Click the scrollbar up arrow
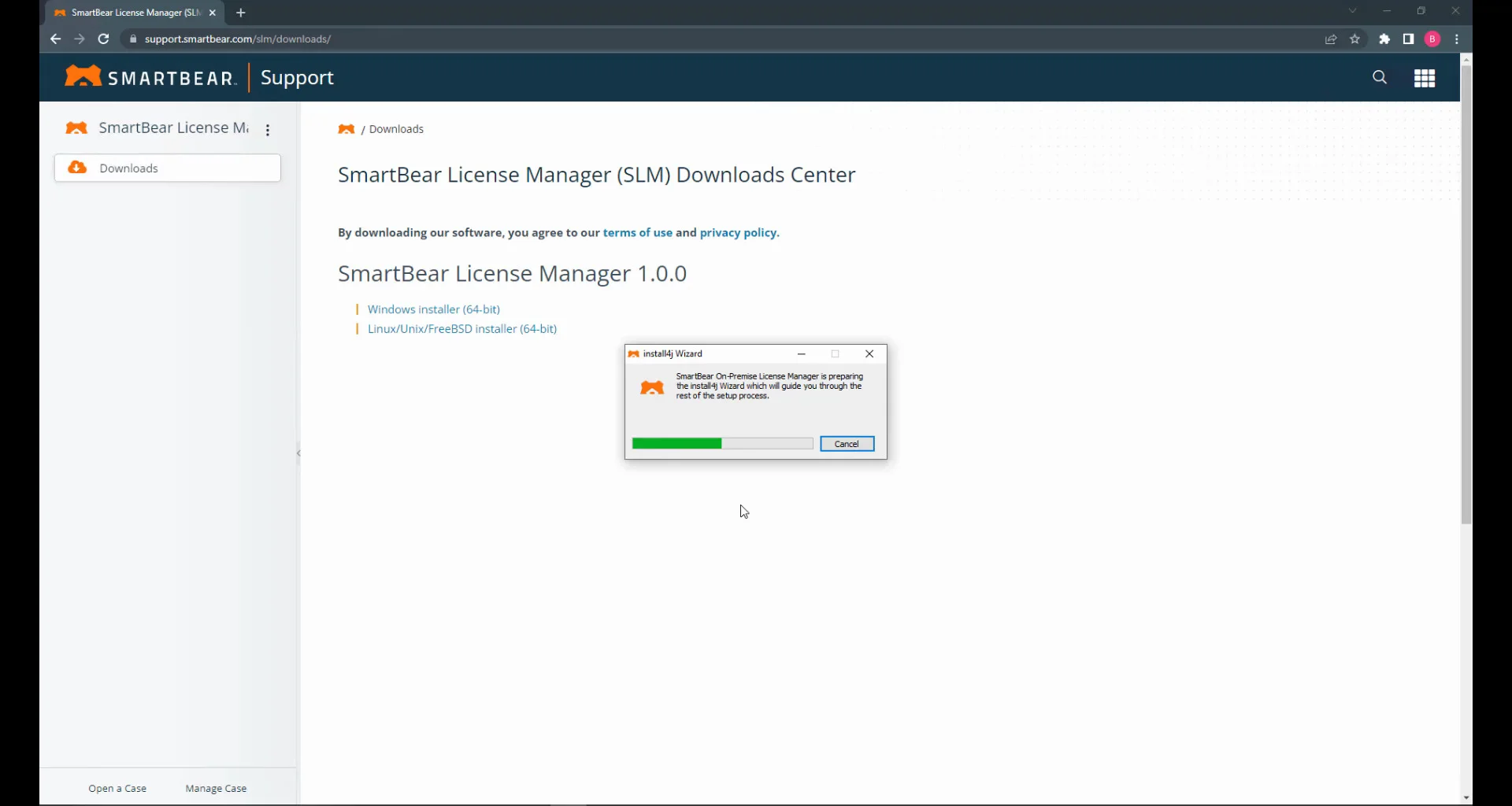Image resolution: width=1512 pixels, height=806 pixels. click(1466, 60)
